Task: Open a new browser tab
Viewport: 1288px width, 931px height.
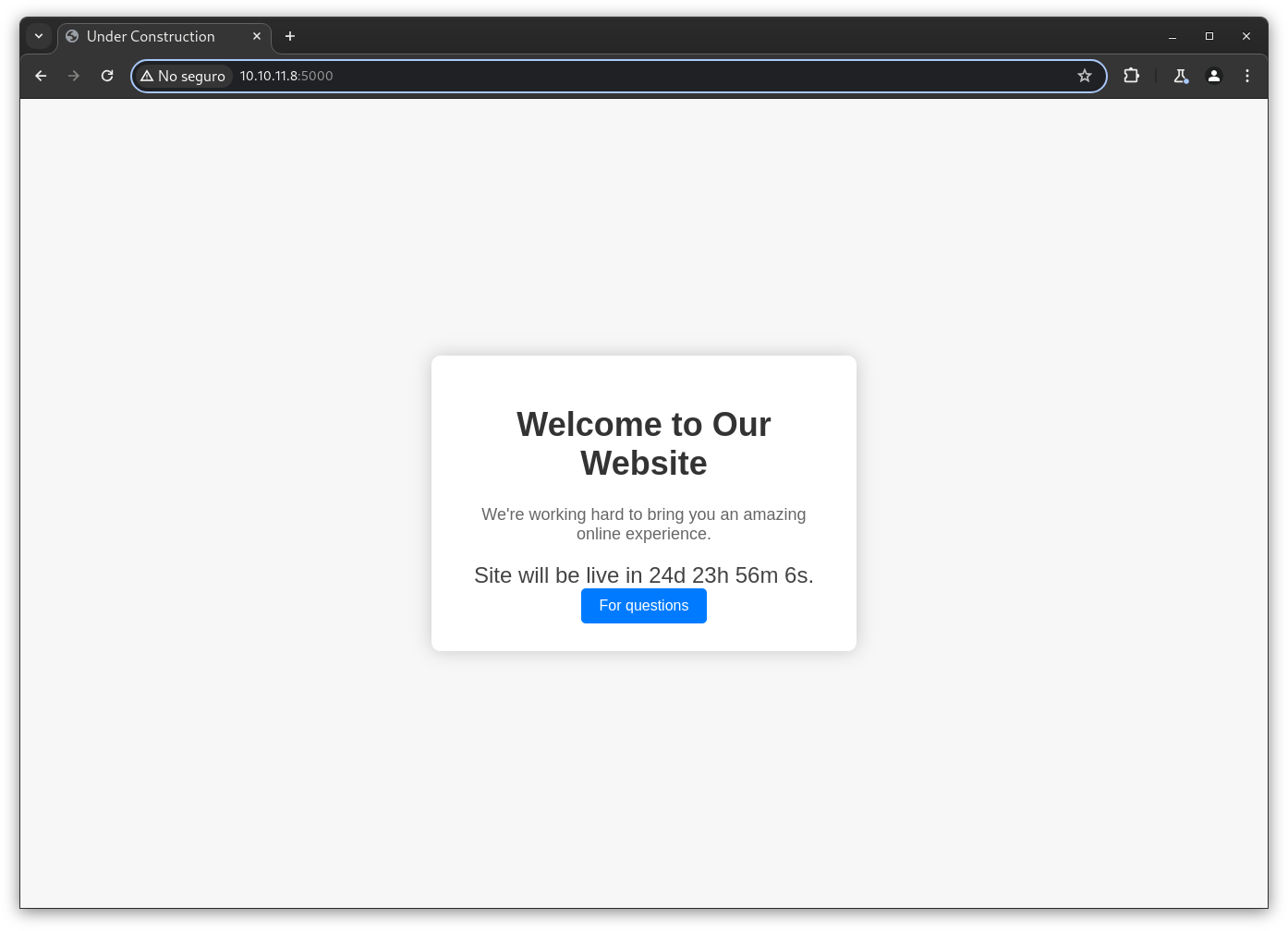Action: click(x=290, y=36)
